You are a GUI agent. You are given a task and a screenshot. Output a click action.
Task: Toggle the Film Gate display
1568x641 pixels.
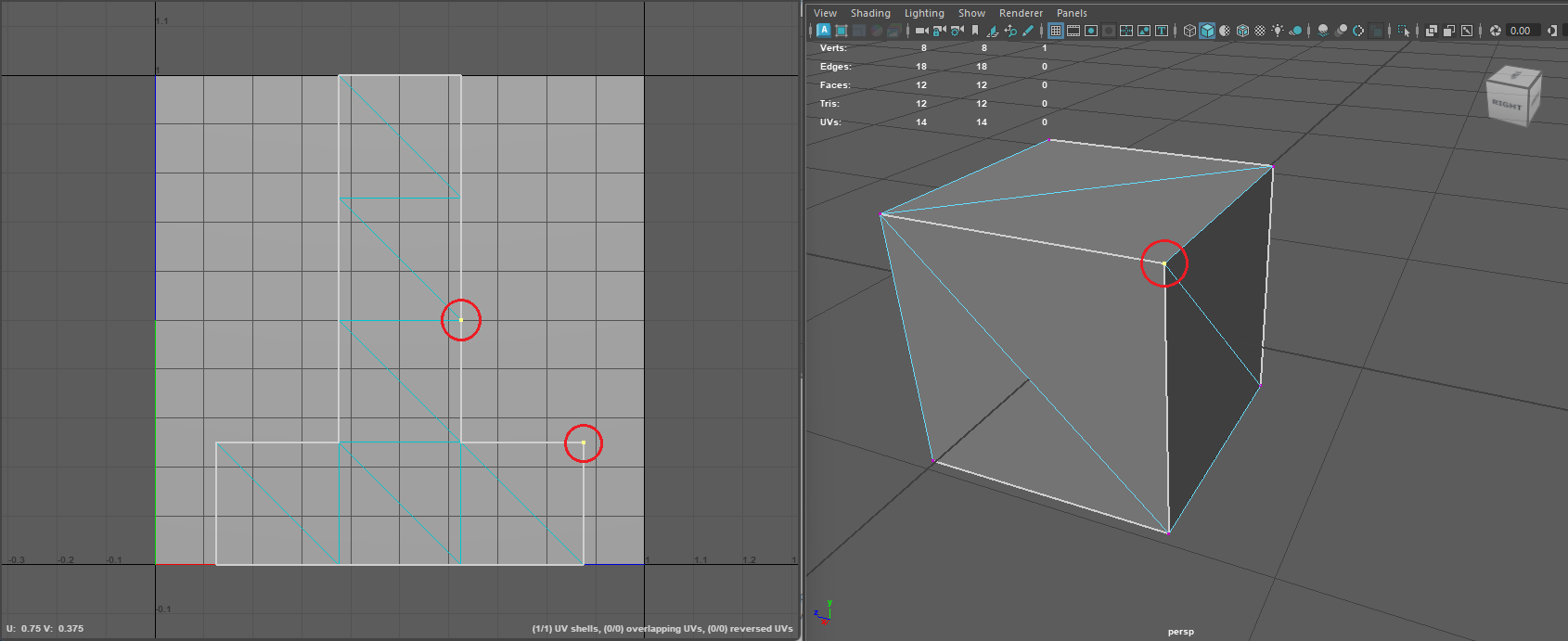tap(1073, 31)
